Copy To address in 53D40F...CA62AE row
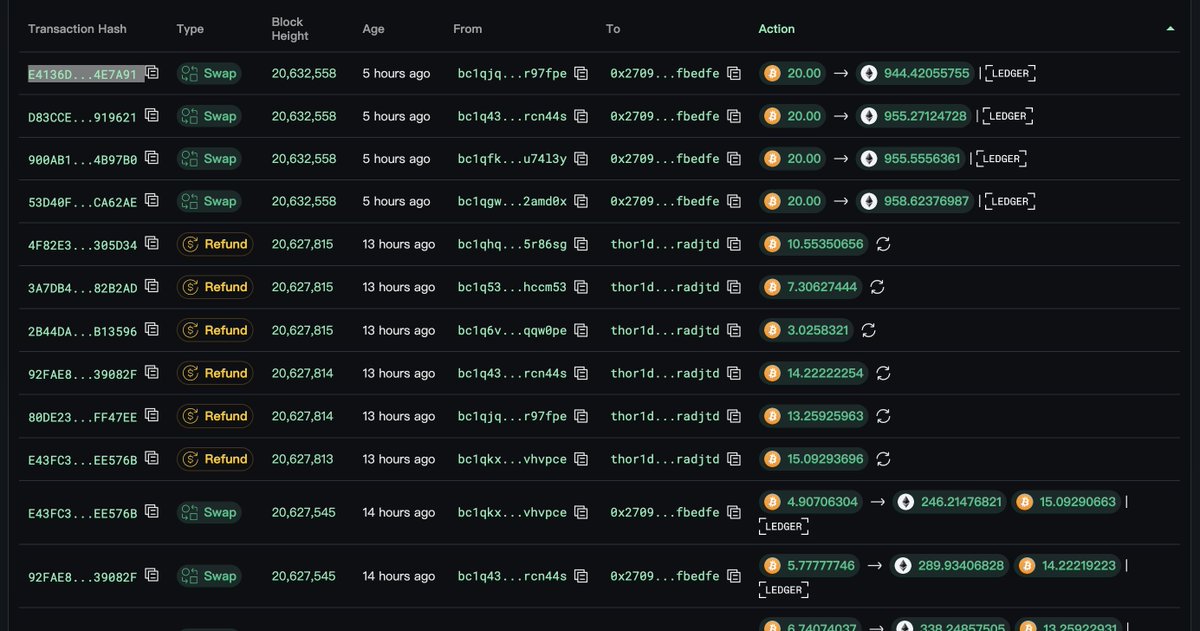Viewport: 1200px width, 631px height. [734, 201]
